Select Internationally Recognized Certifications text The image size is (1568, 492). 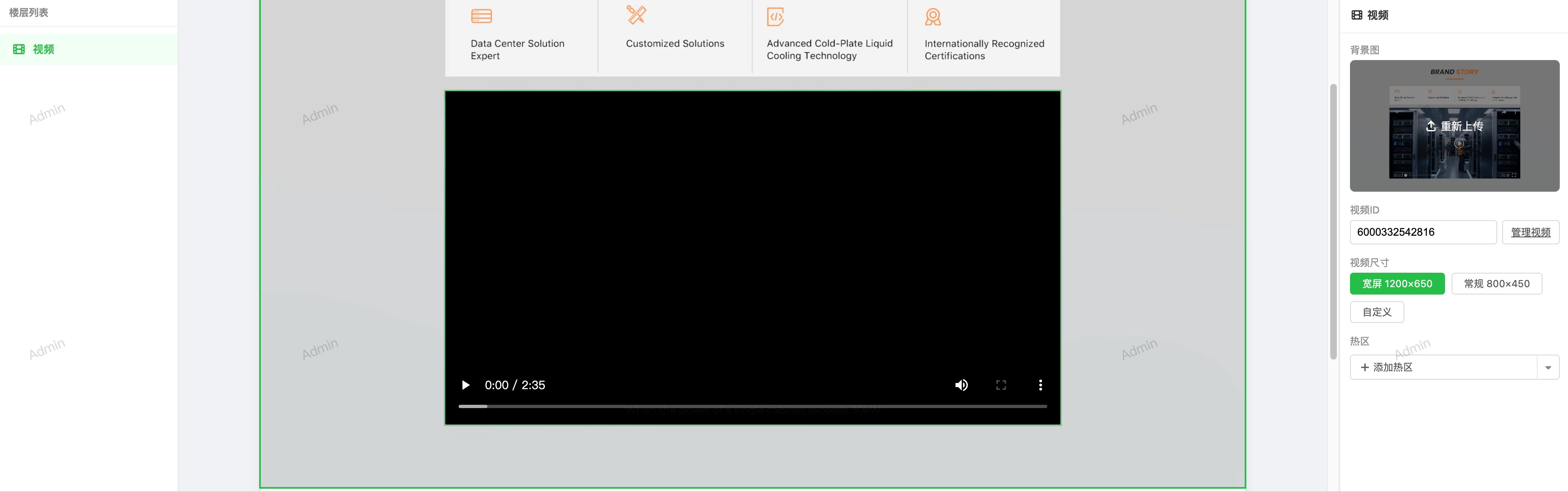coord(984,49)
